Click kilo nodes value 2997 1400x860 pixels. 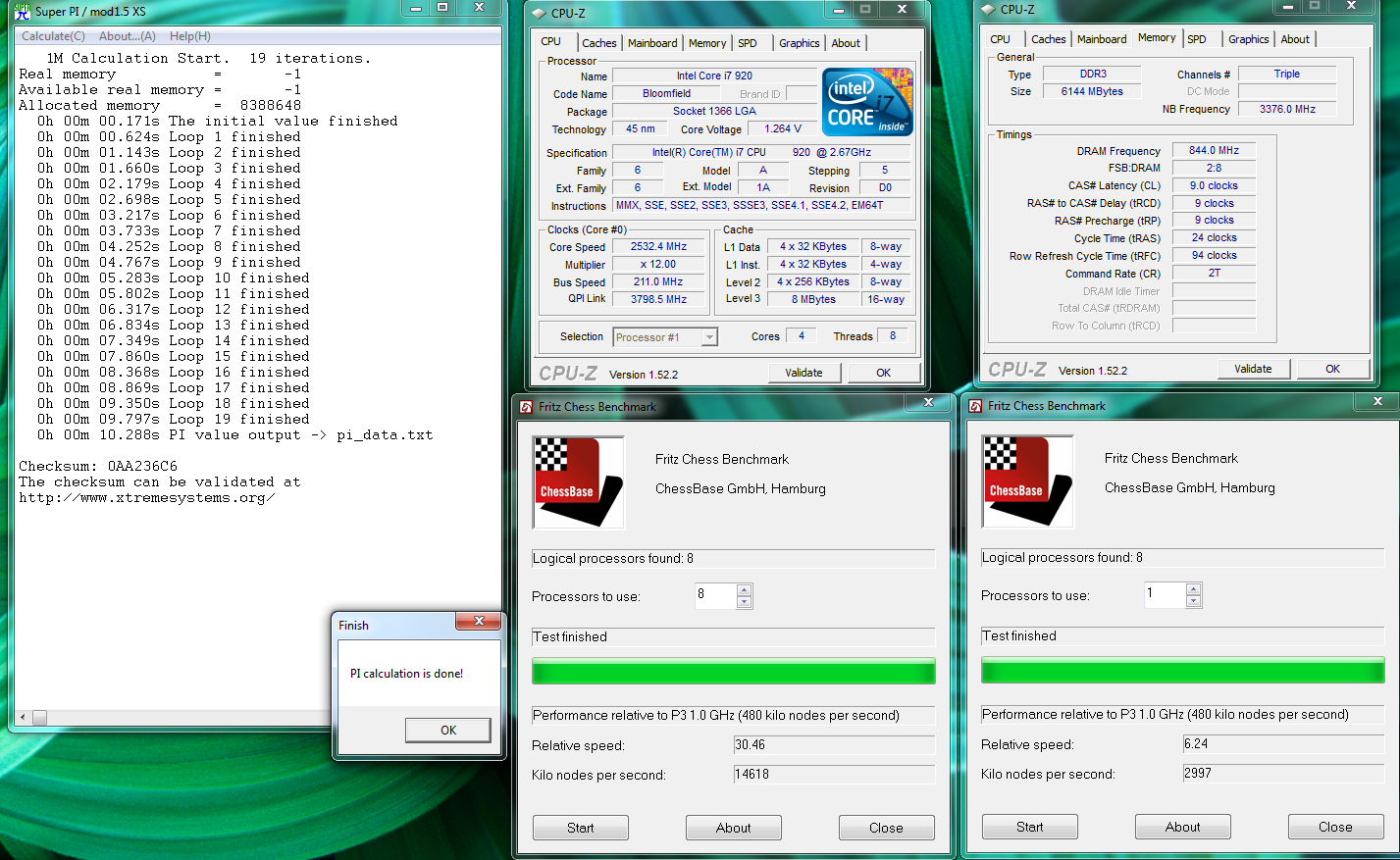(x=1283, y=774)
